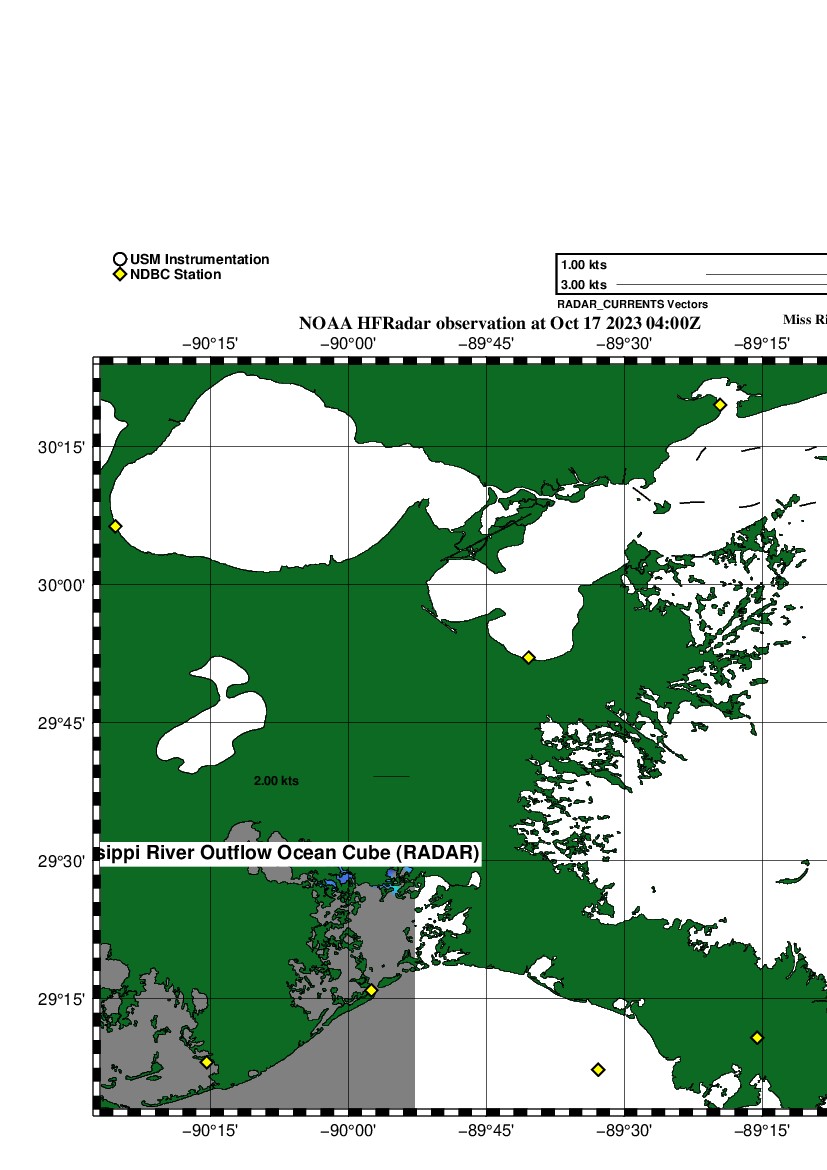
Task: Select the southwestern-most station diamond in the gray area
Action: coord(206,1062)
